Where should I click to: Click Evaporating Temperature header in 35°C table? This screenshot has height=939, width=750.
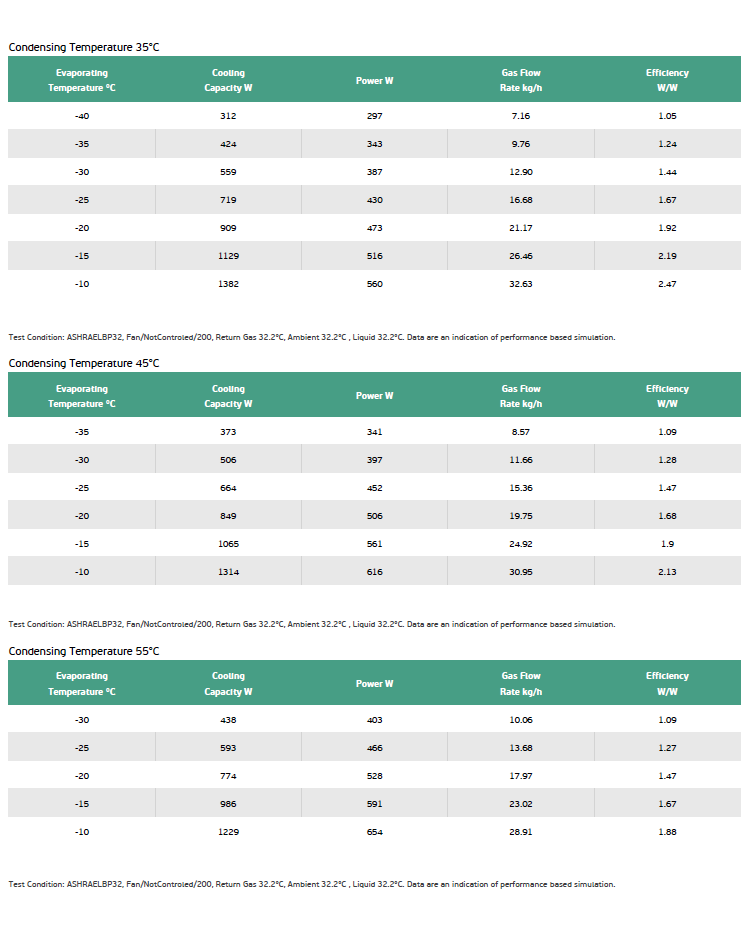coord(82,80)
